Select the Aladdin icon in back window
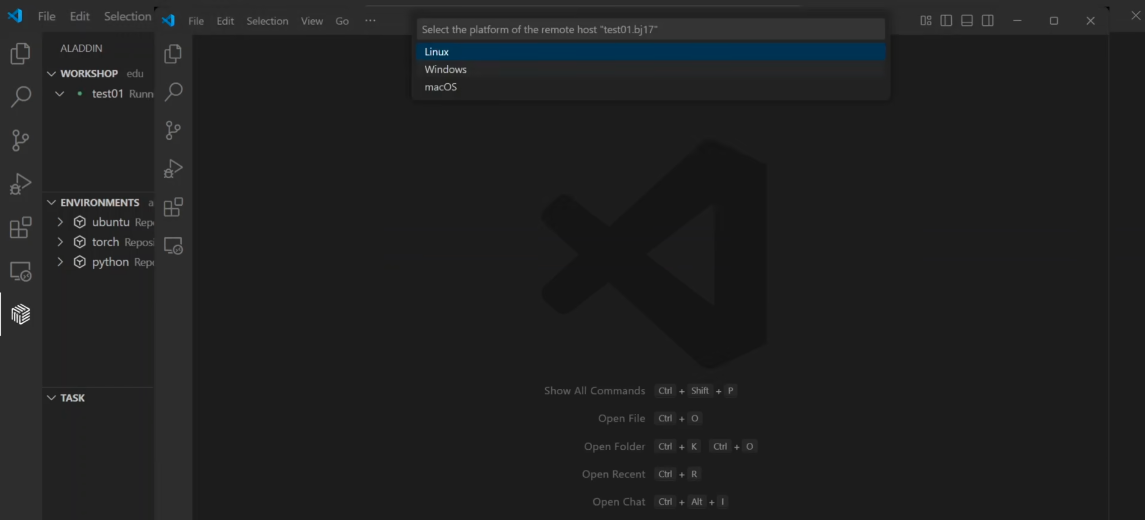 pos(20,315)
